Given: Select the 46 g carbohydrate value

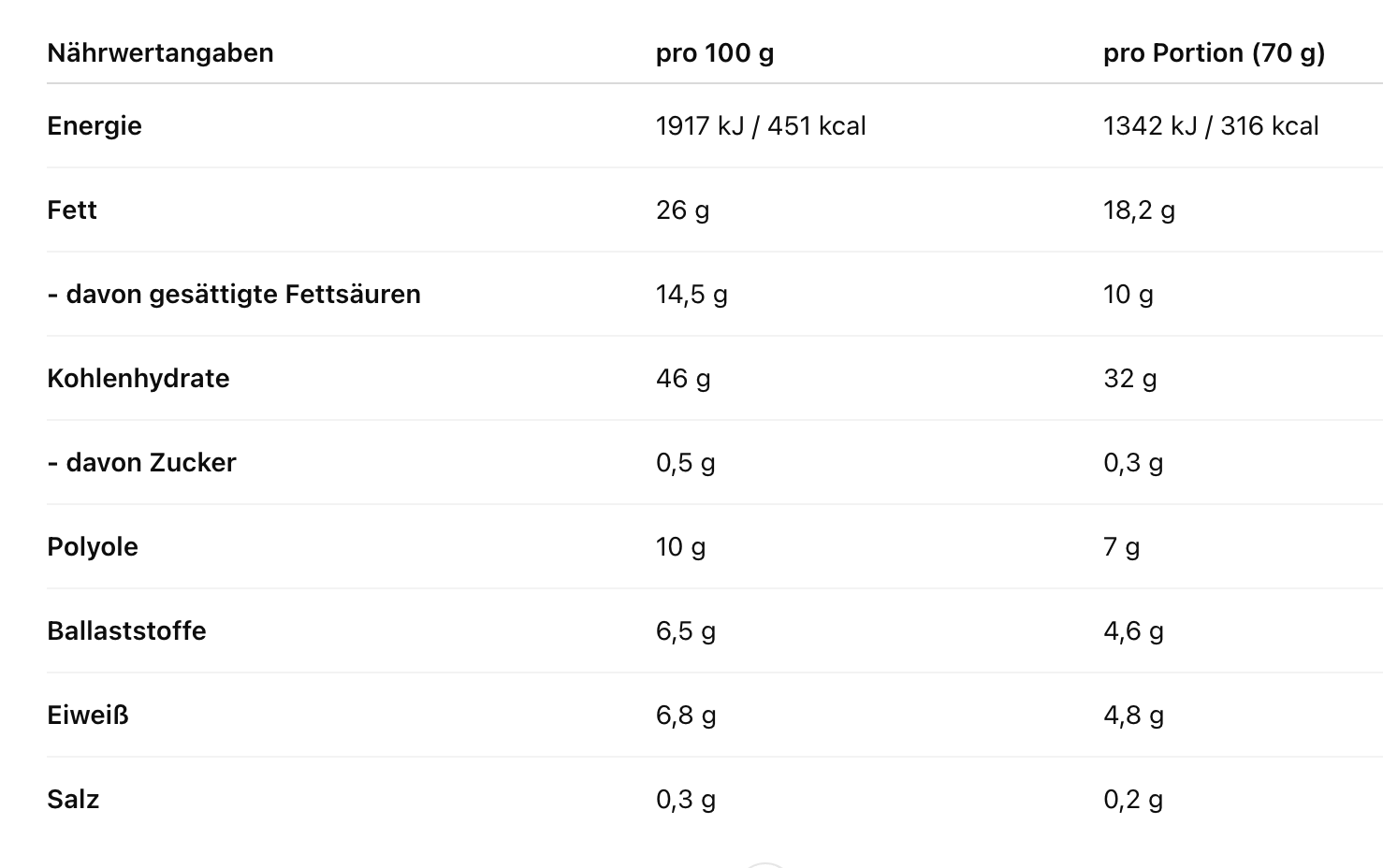Looking at the screenshot, I should tap(683, 379).
